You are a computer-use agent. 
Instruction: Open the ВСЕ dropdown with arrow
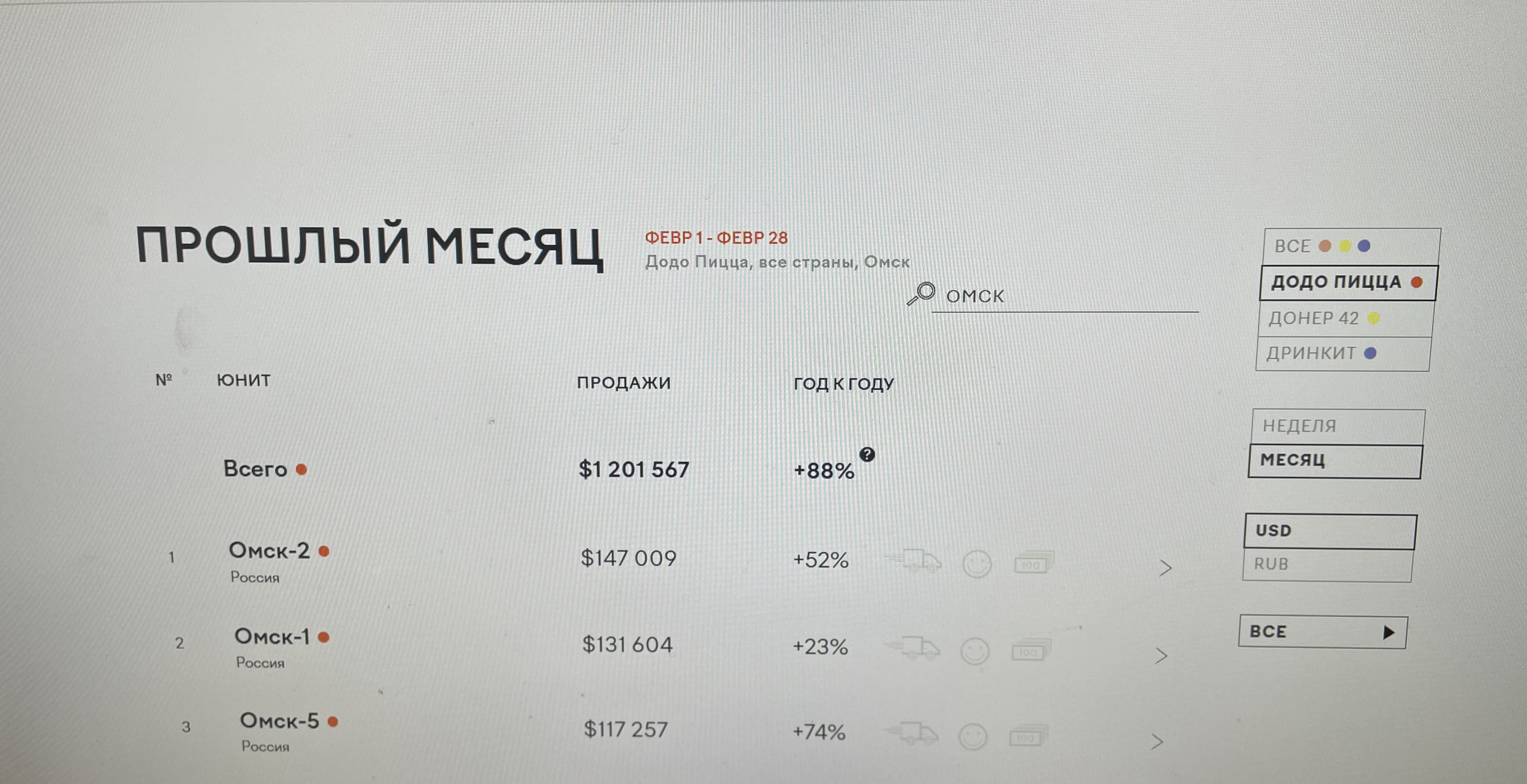[1322, 632]
